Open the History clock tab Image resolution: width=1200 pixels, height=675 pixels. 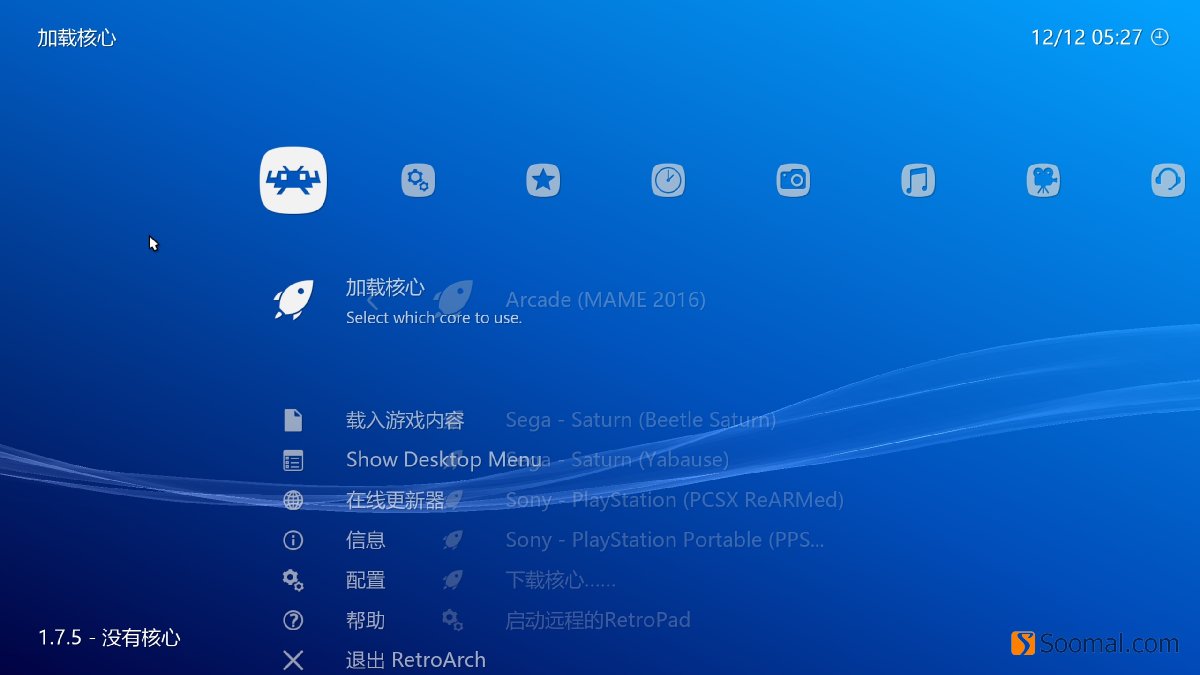(668, 180)
